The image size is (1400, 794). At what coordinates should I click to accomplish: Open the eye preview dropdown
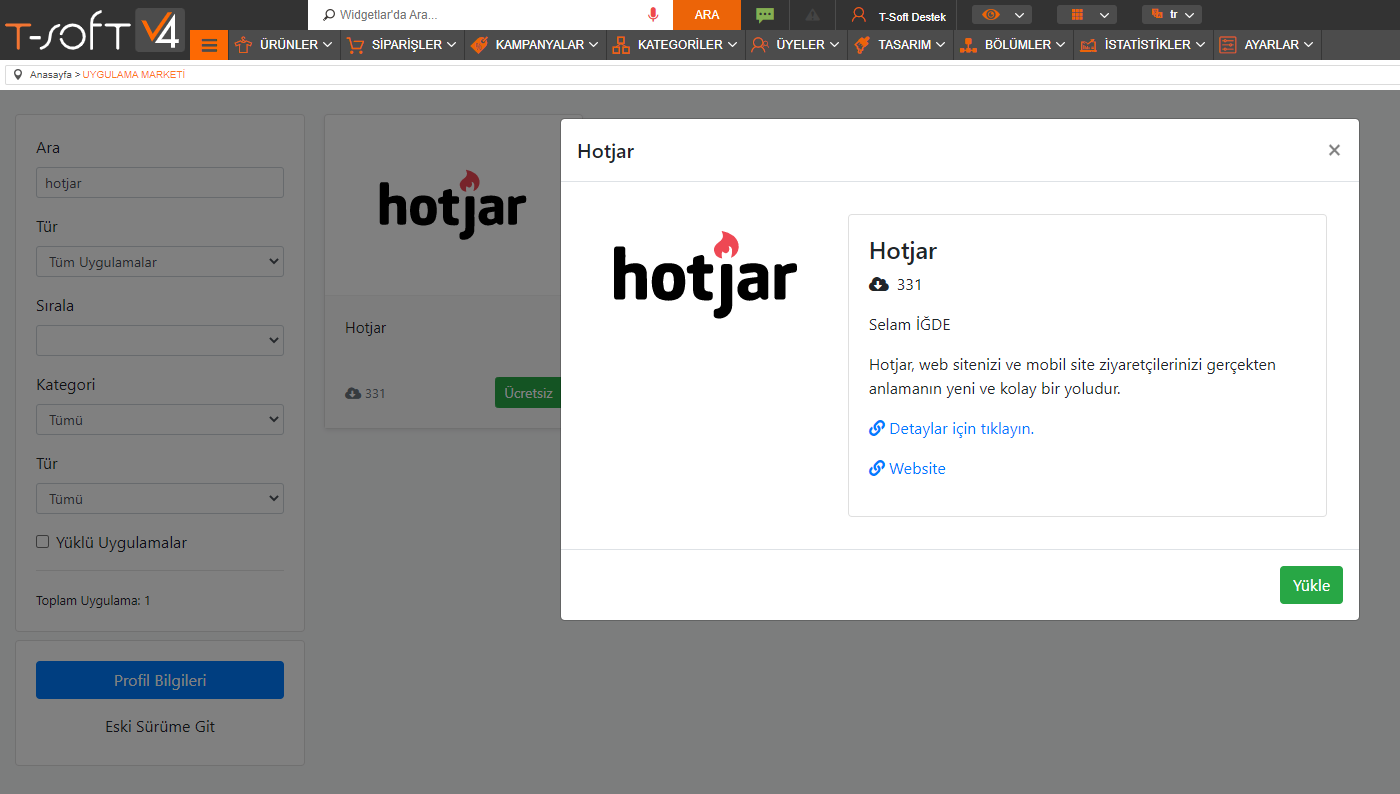(1002, 15)
